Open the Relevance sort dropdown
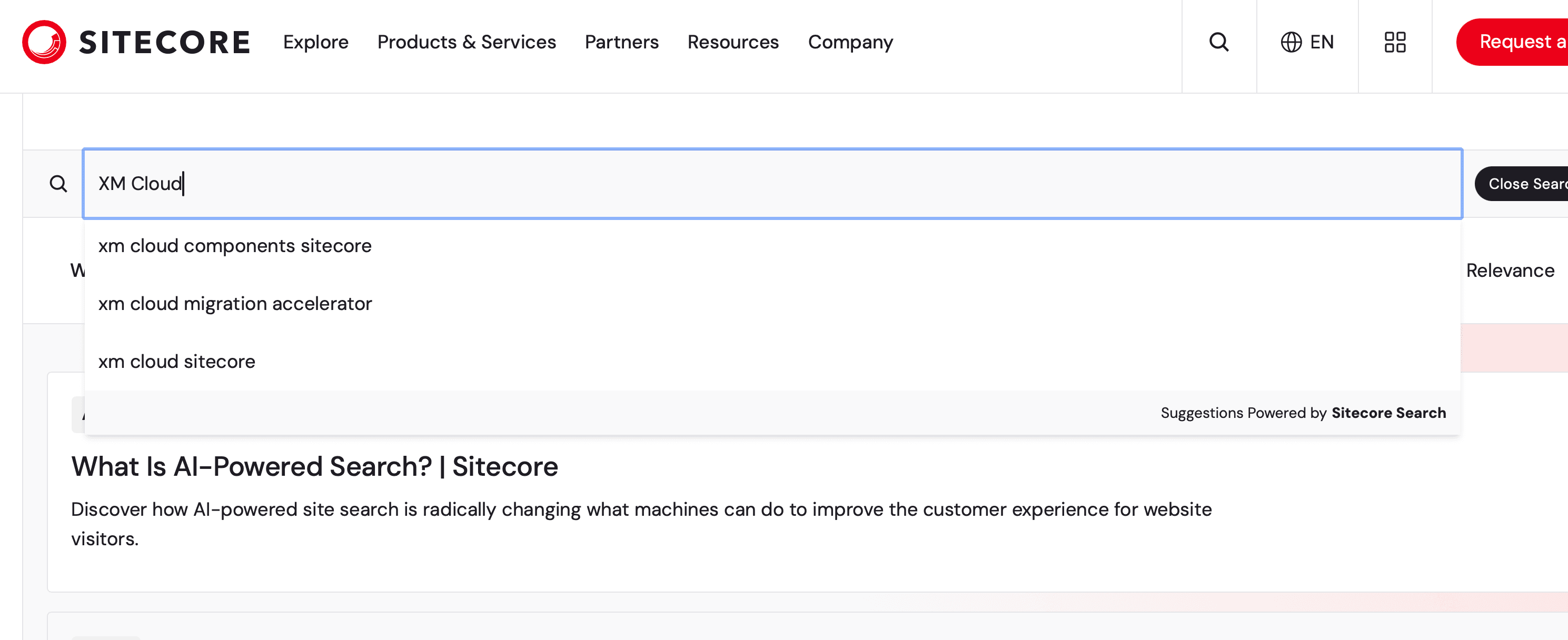Viewport: 1568px width, 640px height. [x=1510, y=270]
